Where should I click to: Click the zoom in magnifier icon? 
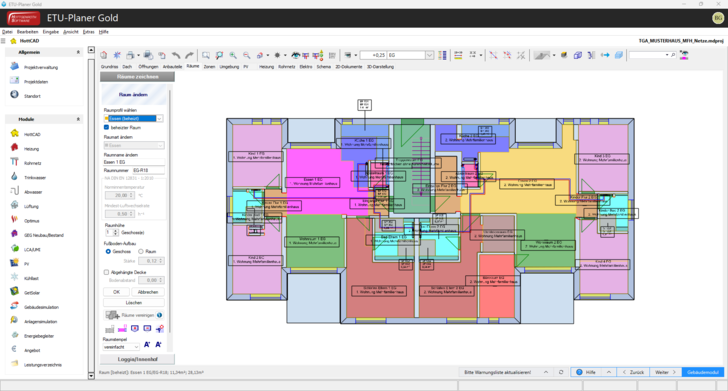pyautogui.click(x=233, y=55)
